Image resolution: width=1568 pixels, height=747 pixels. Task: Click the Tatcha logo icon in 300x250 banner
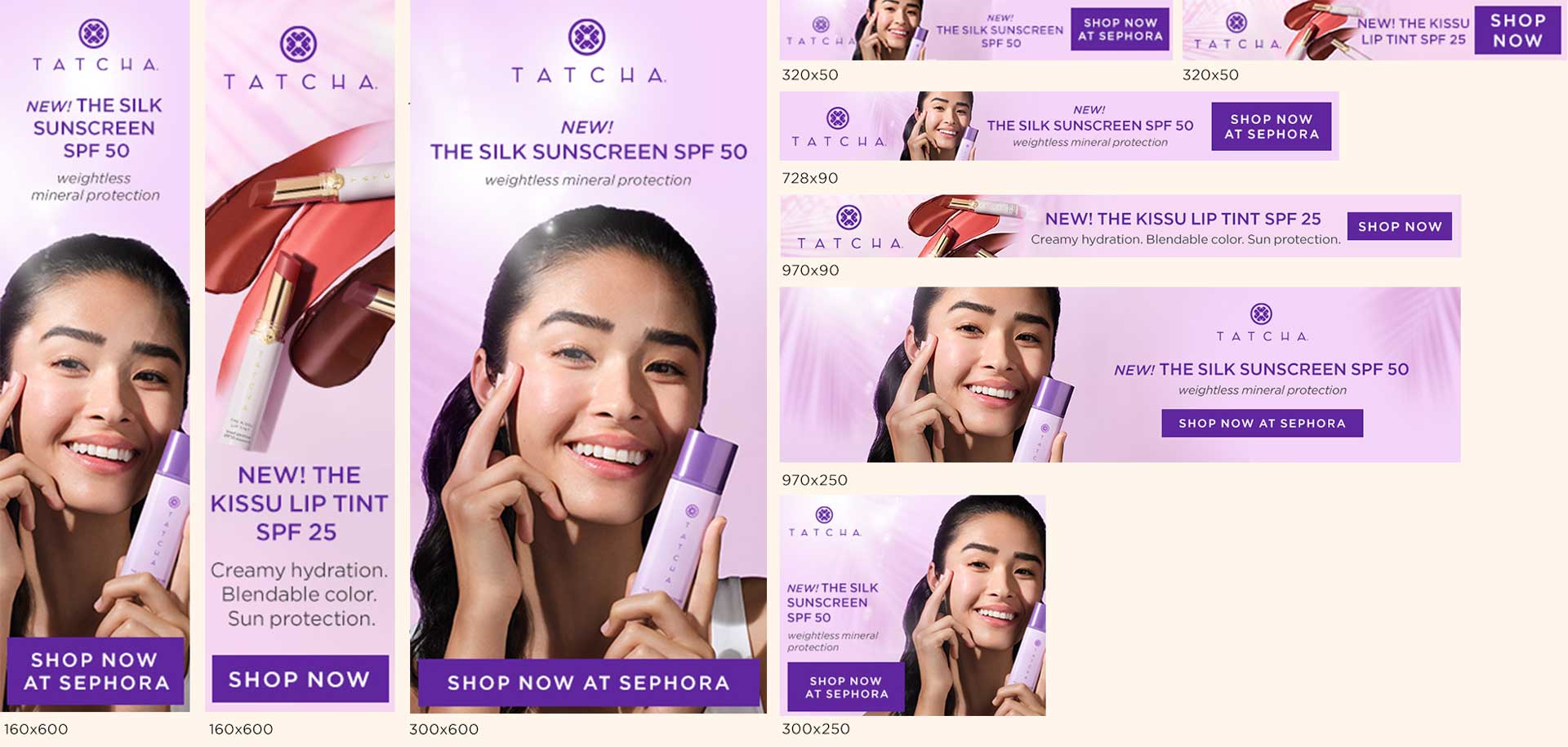point(824,514)
